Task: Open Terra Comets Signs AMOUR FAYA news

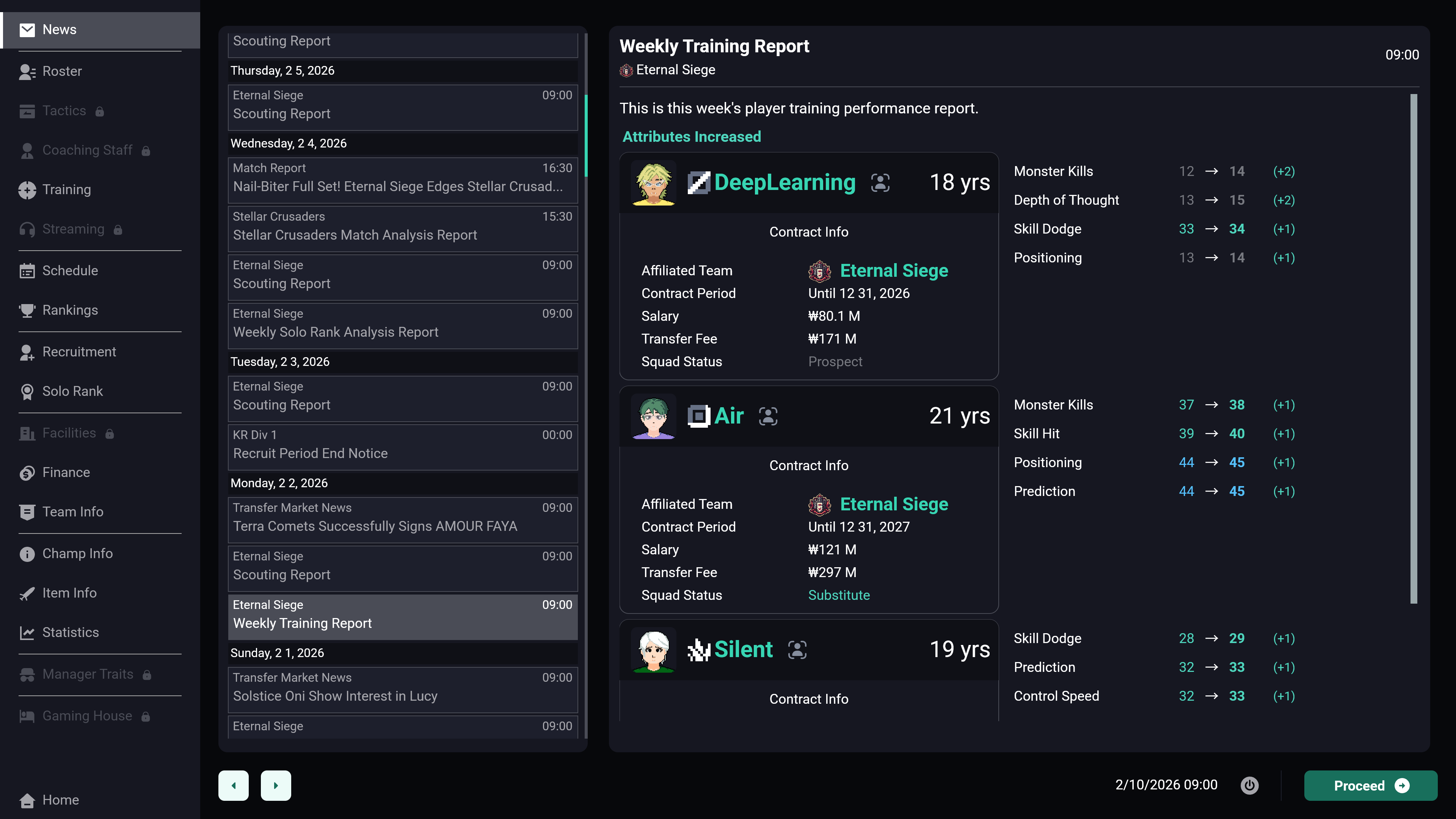Action: tap(402, 520)
